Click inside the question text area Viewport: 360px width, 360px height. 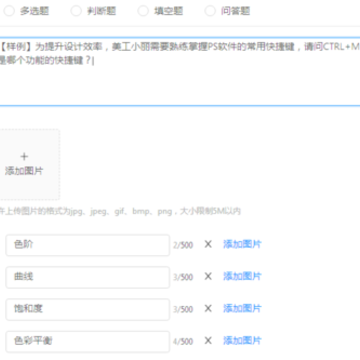click(180, 72)
